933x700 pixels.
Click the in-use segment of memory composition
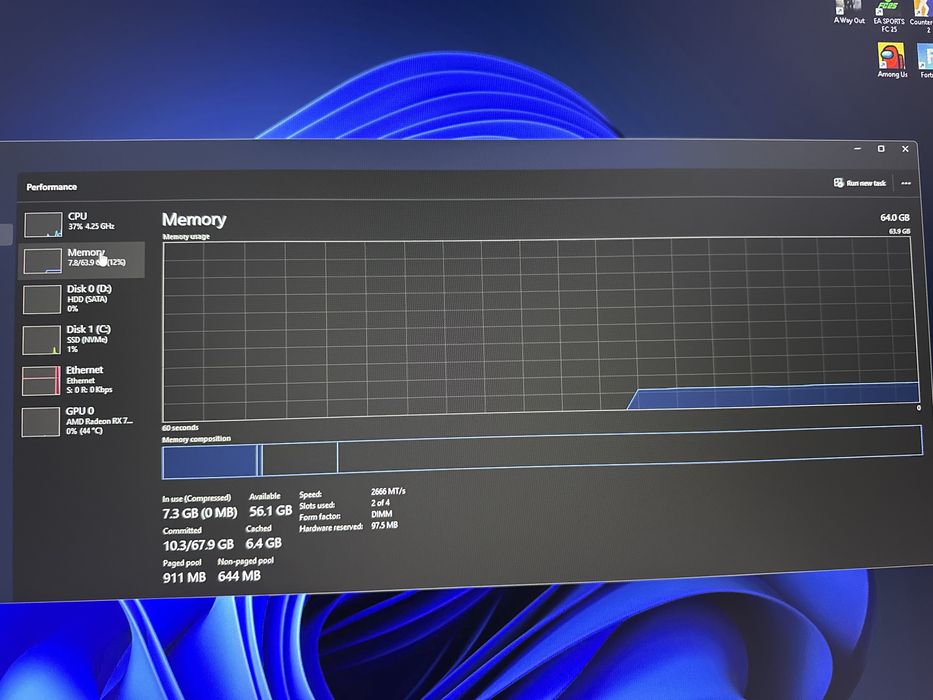pos(209,462)
